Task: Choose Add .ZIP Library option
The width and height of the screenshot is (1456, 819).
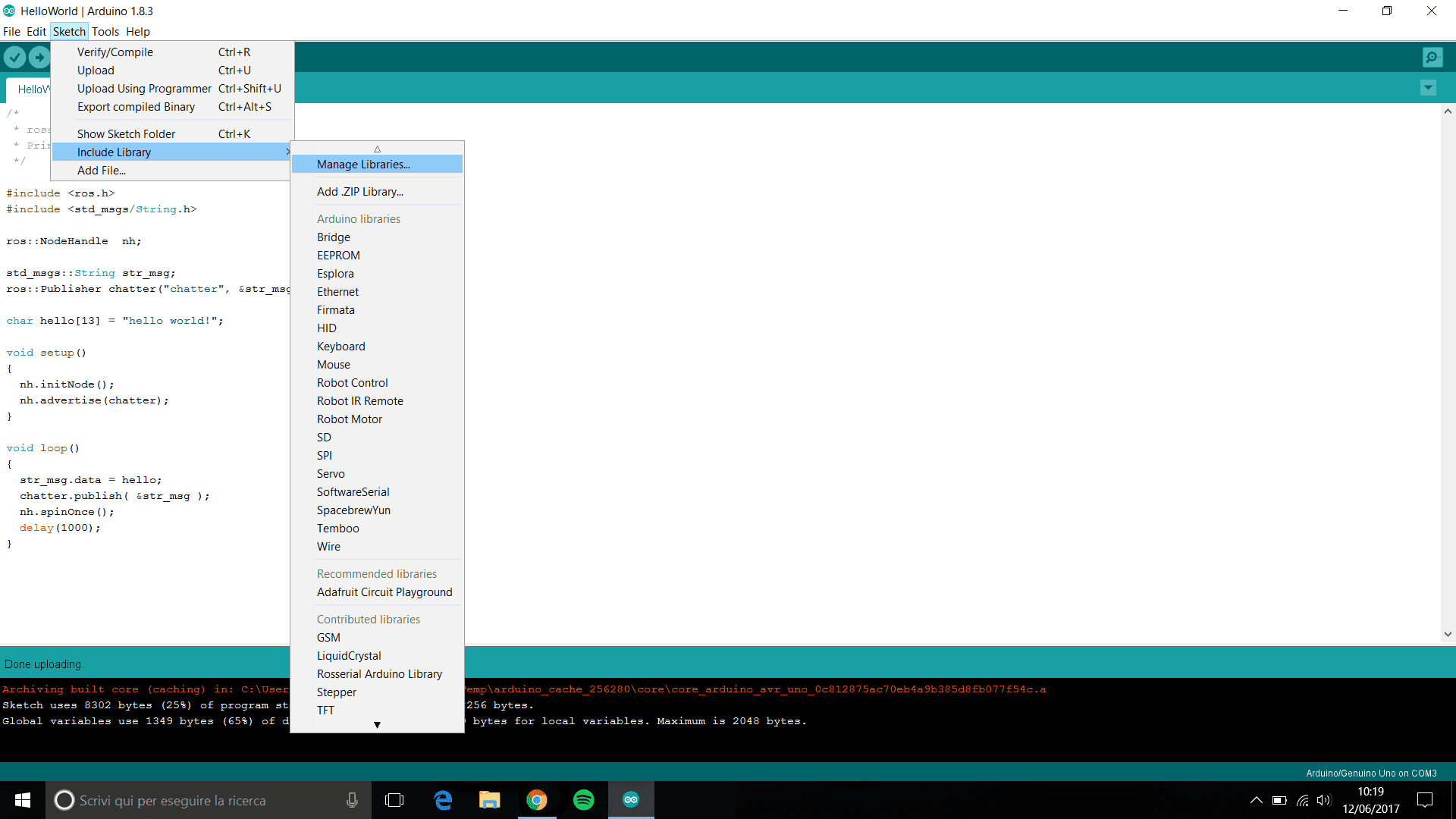Action: [x=360, y=192]
